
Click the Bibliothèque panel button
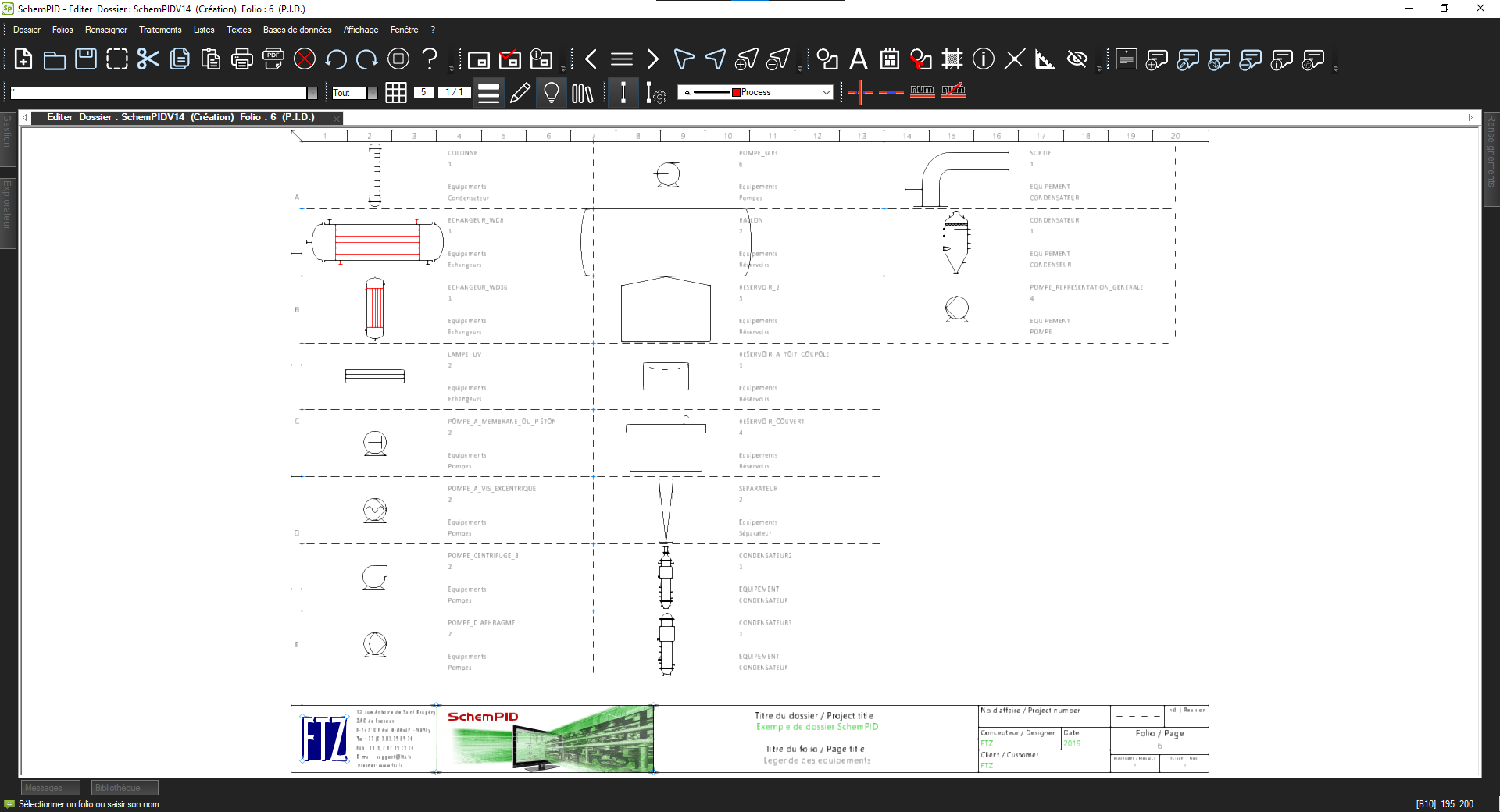(124, 788)
